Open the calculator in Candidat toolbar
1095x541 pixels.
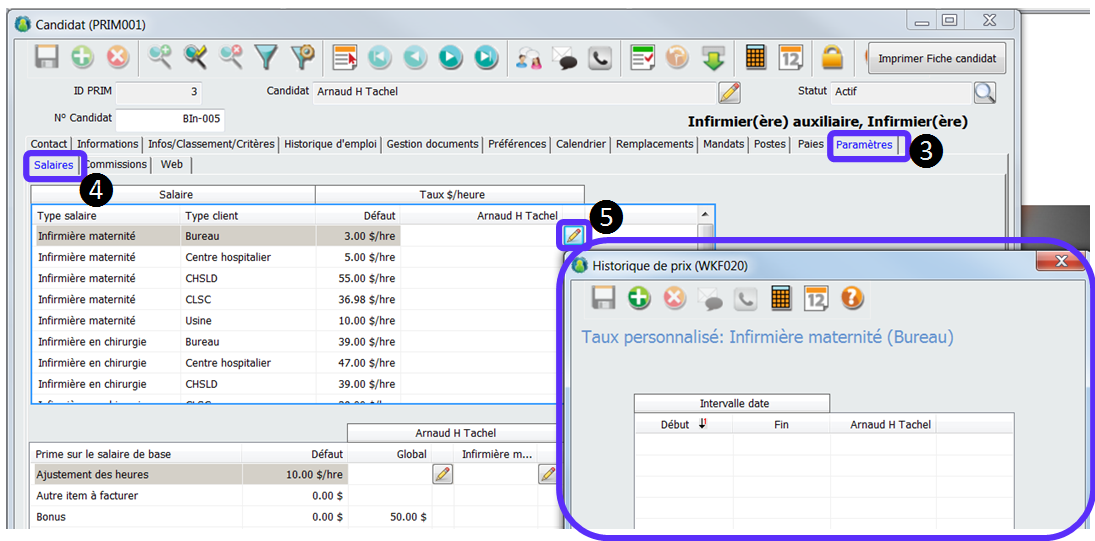[x=755, y=58]
